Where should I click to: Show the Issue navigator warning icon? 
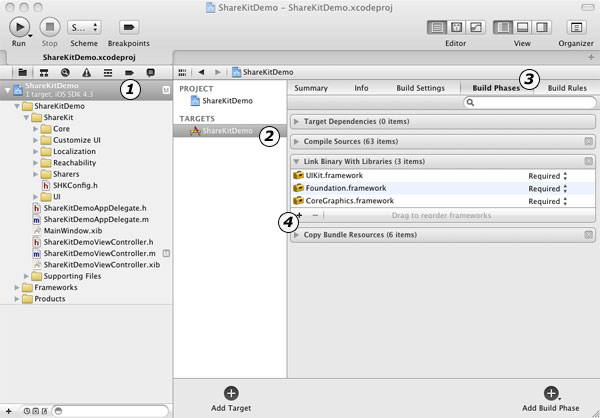click(x=87, y=72)
